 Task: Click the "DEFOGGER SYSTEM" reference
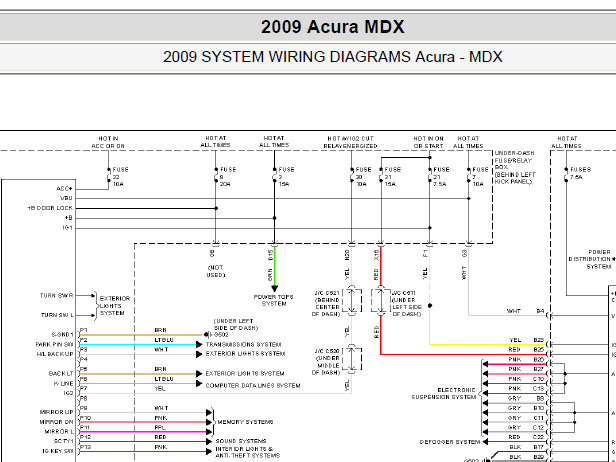point(450,442)
